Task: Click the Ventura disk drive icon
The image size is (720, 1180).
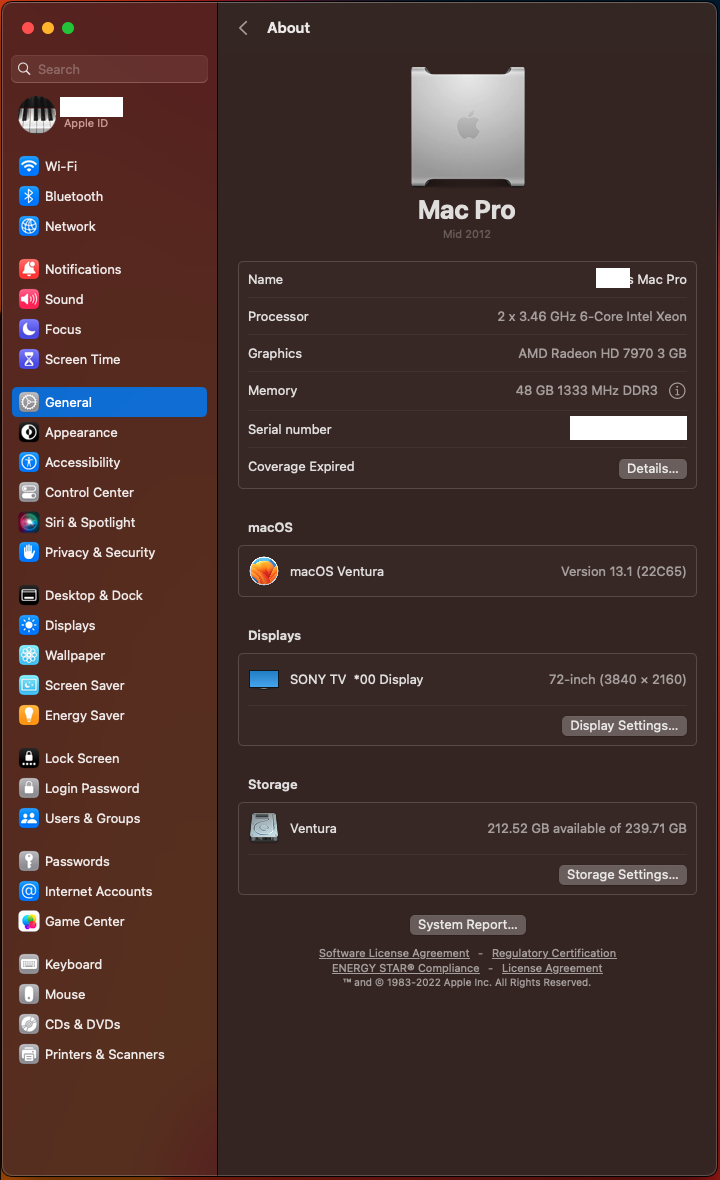Action: click(264, 828)
